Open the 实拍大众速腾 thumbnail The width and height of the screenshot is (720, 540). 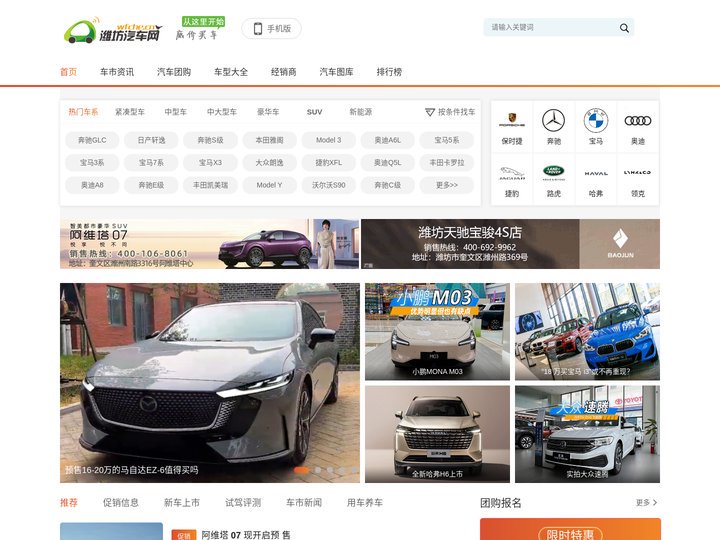(587, 434)
